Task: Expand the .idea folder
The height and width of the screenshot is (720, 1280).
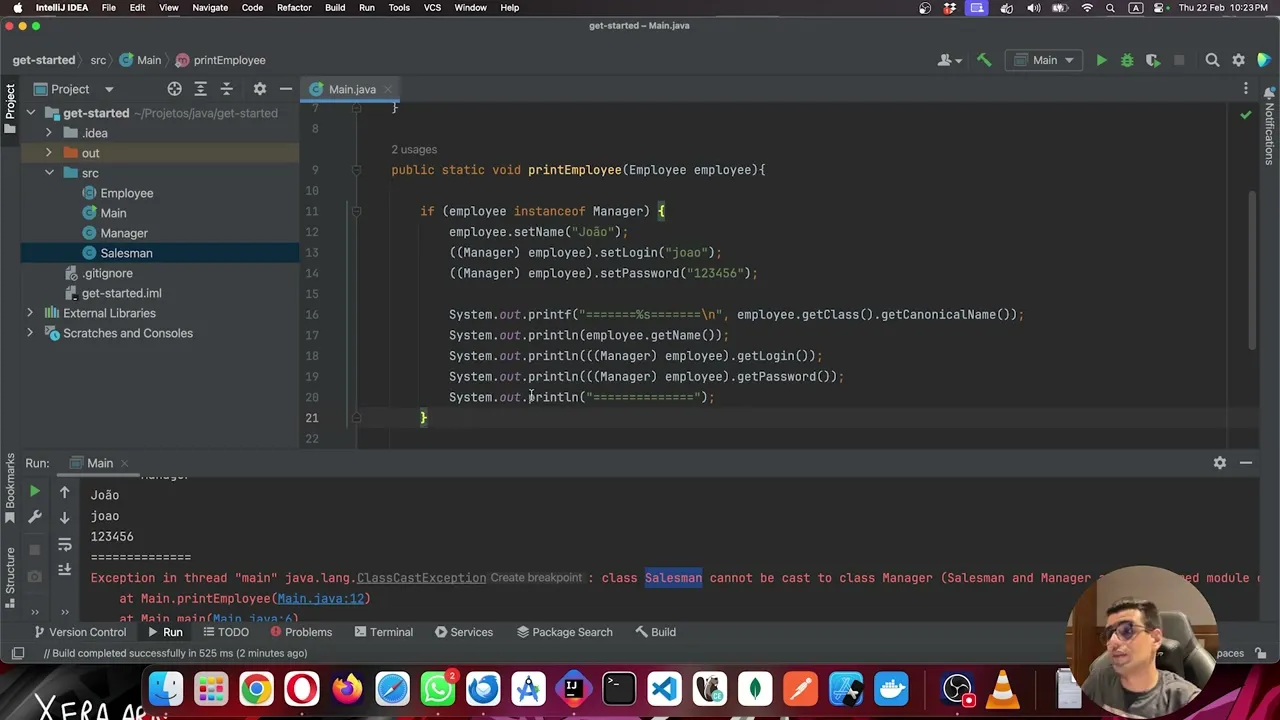Action: 48,133
